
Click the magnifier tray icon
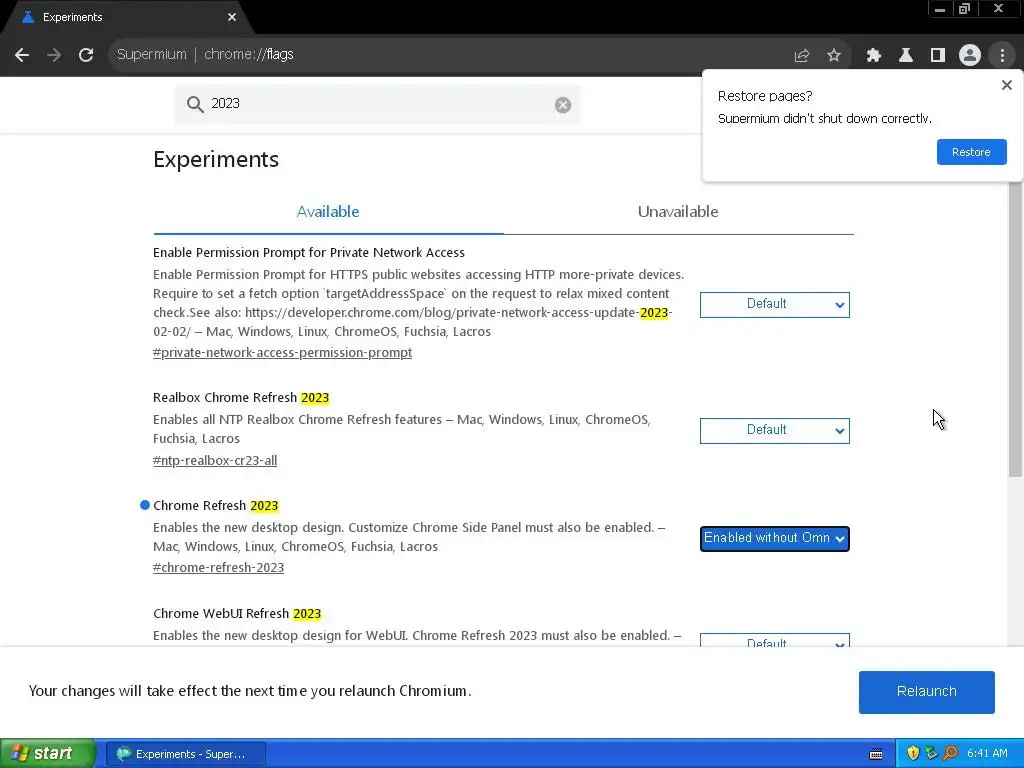(x=950, y=754)
